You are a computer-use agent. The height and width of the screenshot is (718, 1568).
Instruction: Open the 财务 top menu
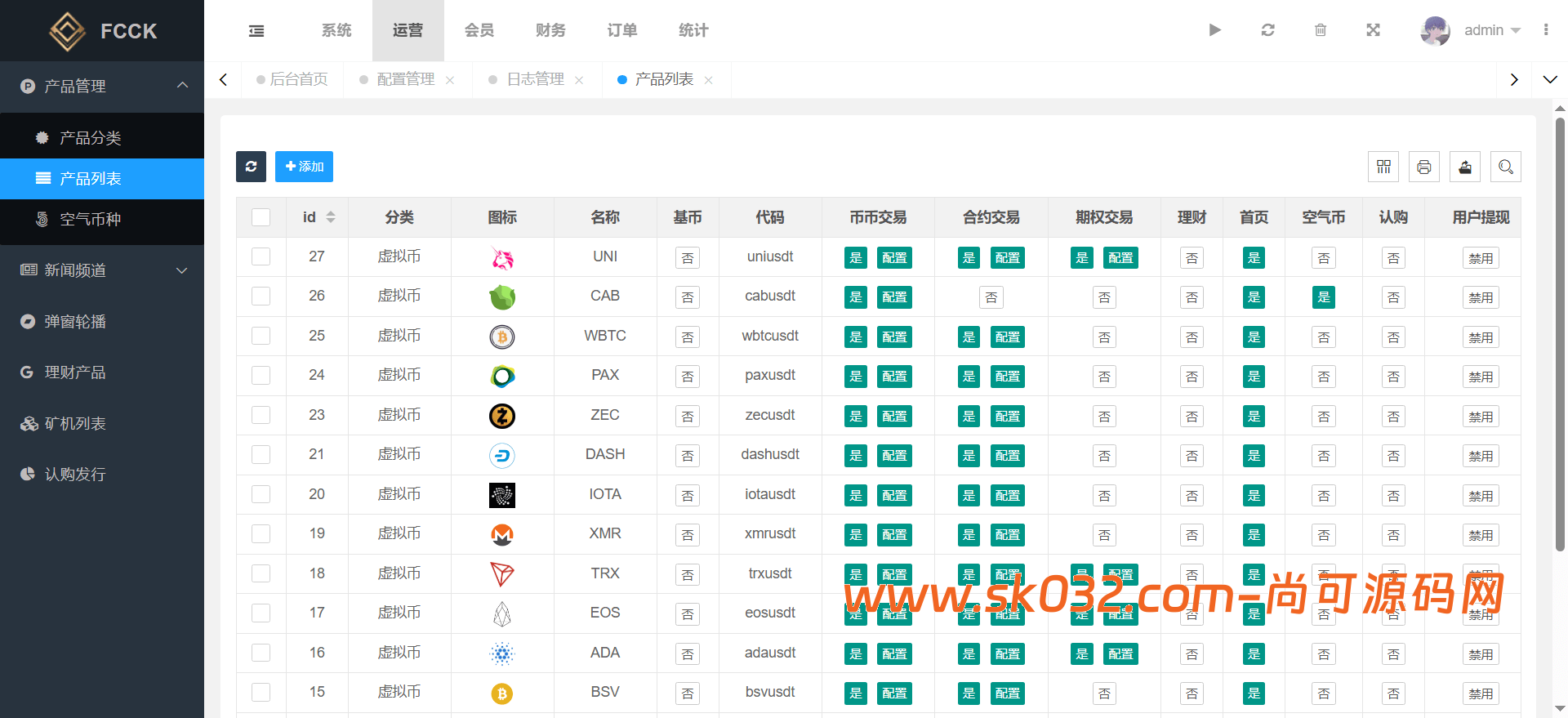click(550, 30)
